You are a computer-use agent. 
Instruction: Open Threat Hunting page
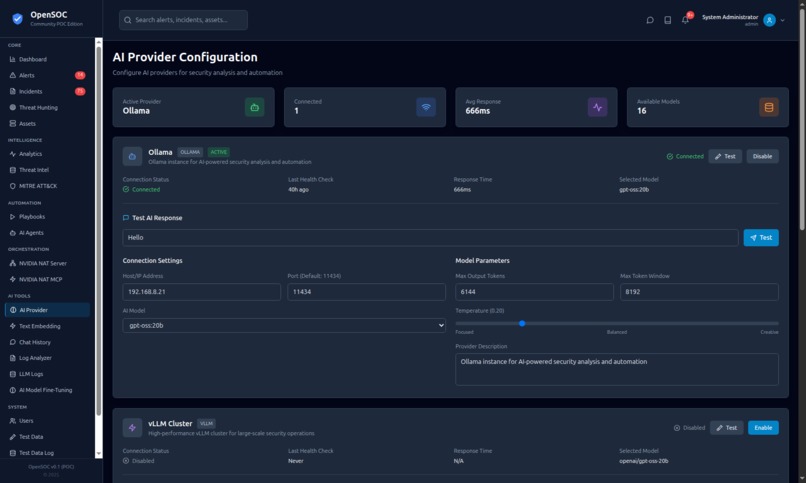click(x=47, y=107)
